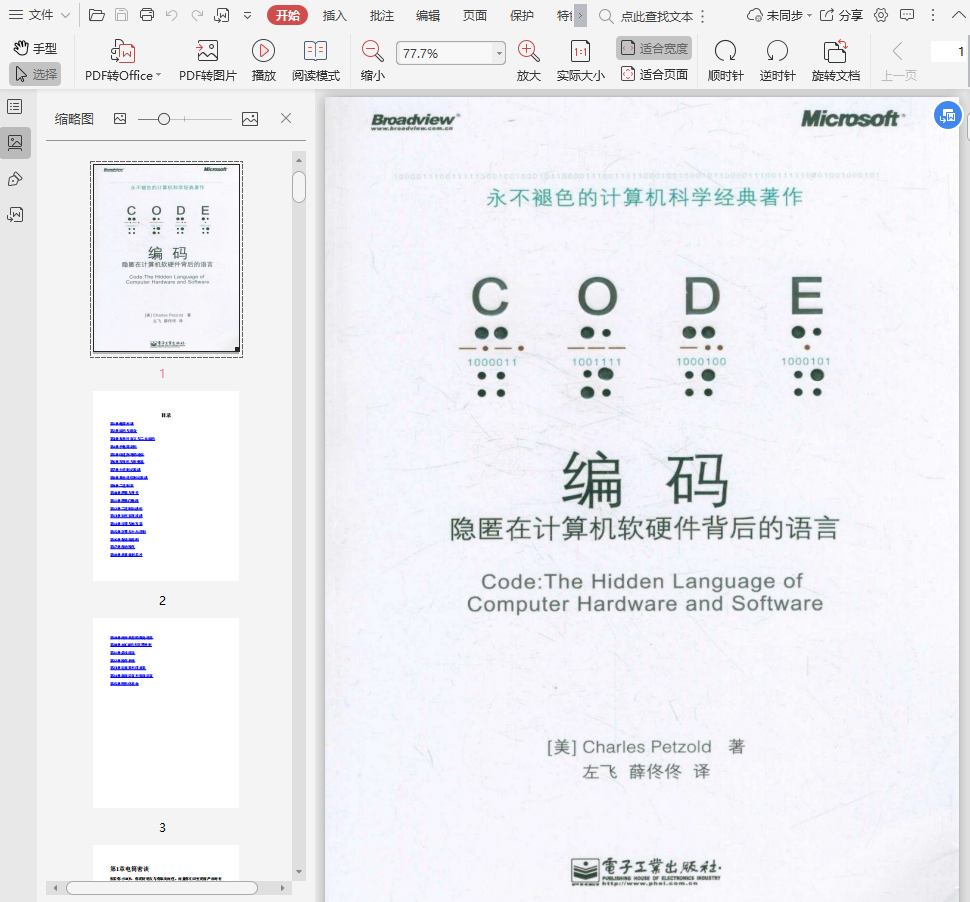Go to 上一页 previous page

[x=898, y=61]
